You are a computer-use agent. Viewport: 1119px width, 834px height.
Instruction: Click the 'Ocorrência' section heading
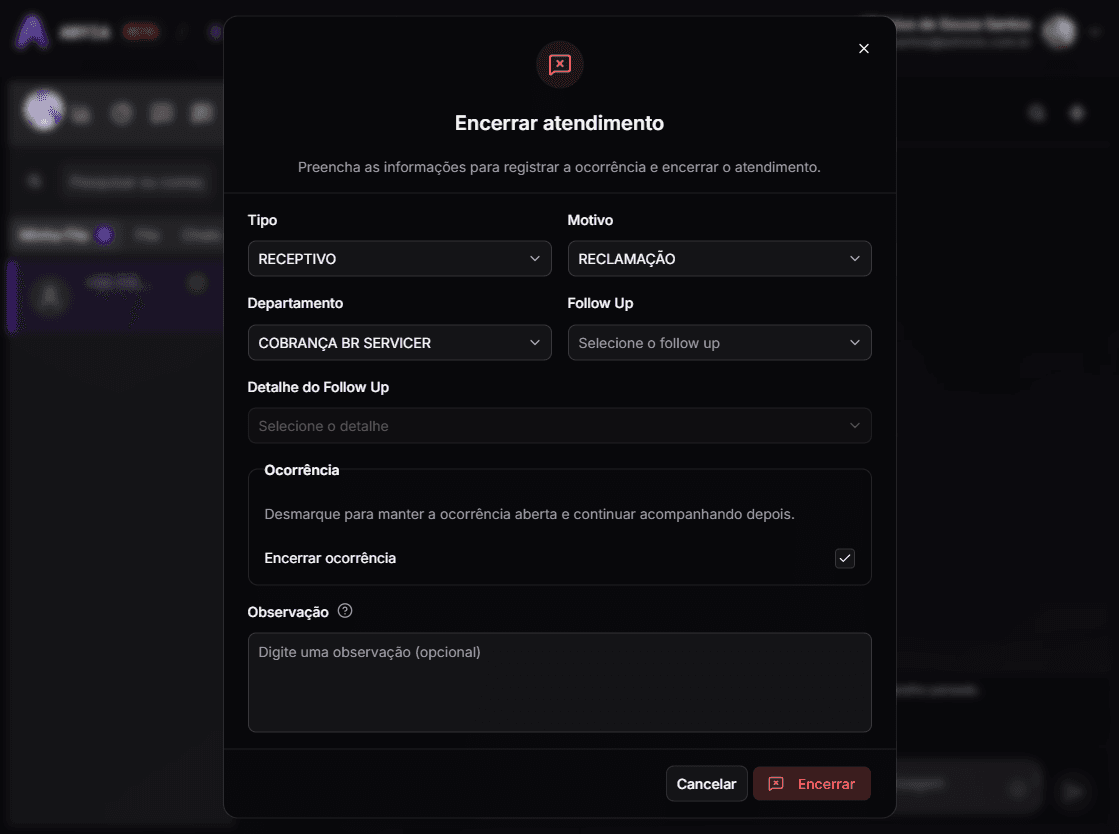point(302,470)
